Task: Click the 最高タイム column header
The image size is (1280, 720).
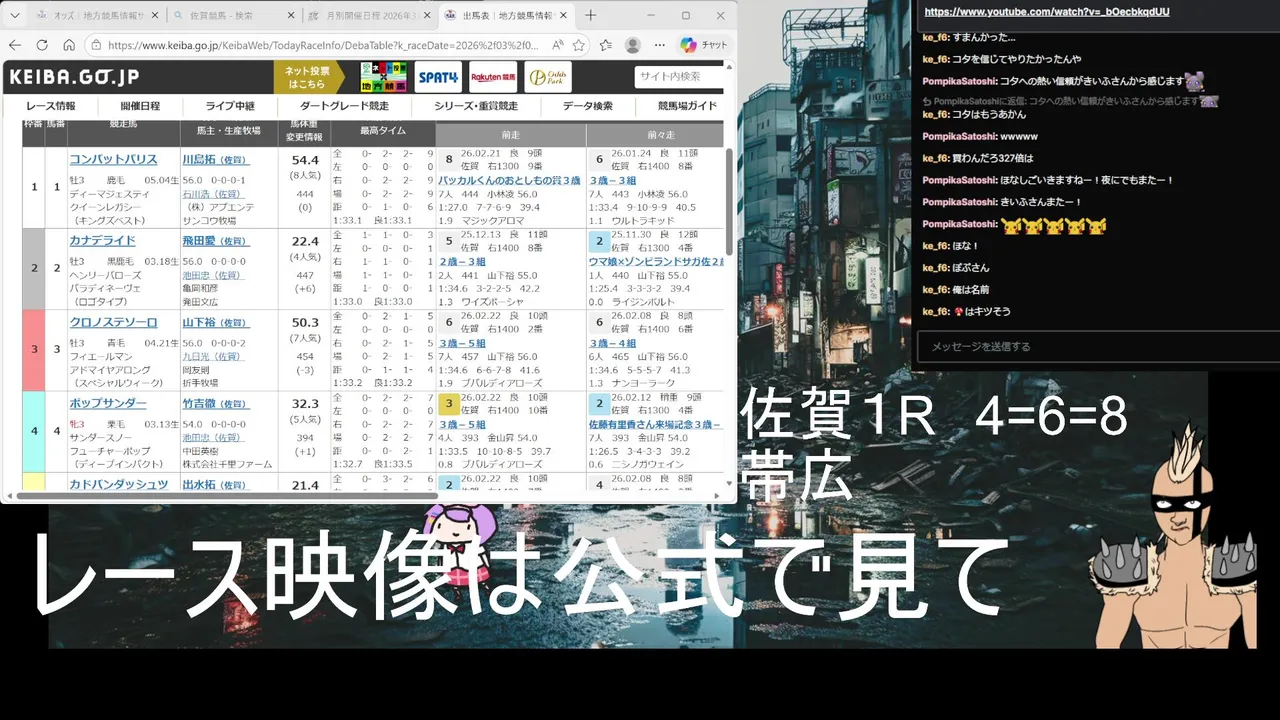Action: coord(383,130)
